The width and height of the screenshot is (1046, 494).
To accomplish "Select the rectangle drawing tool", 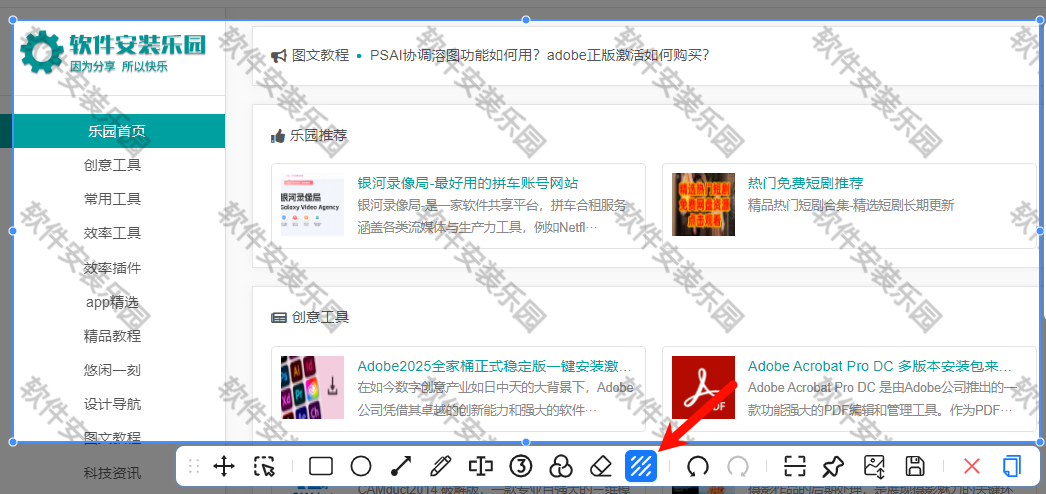I will [x=321, y=466].
